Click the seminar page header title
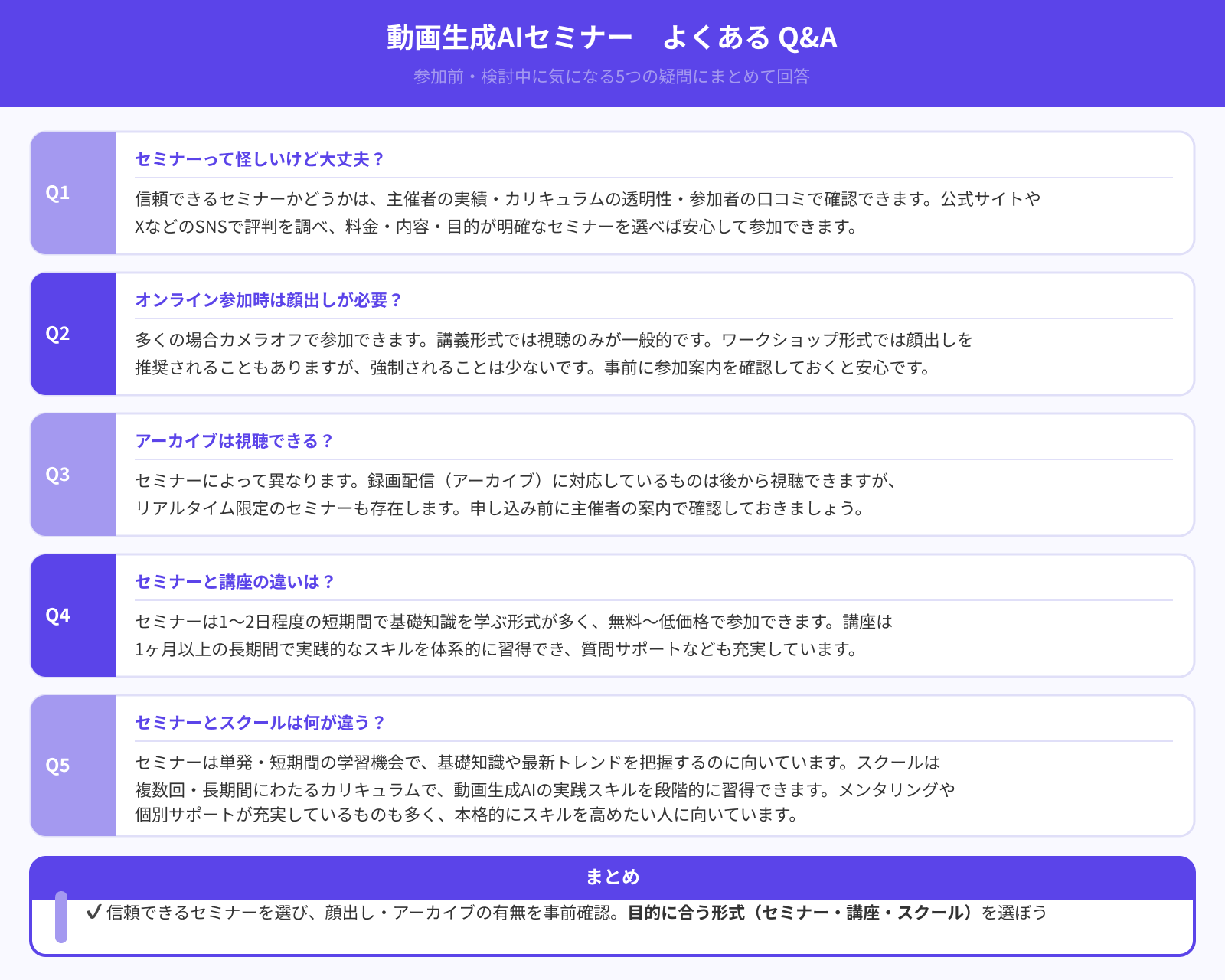 tap(612, 37)
